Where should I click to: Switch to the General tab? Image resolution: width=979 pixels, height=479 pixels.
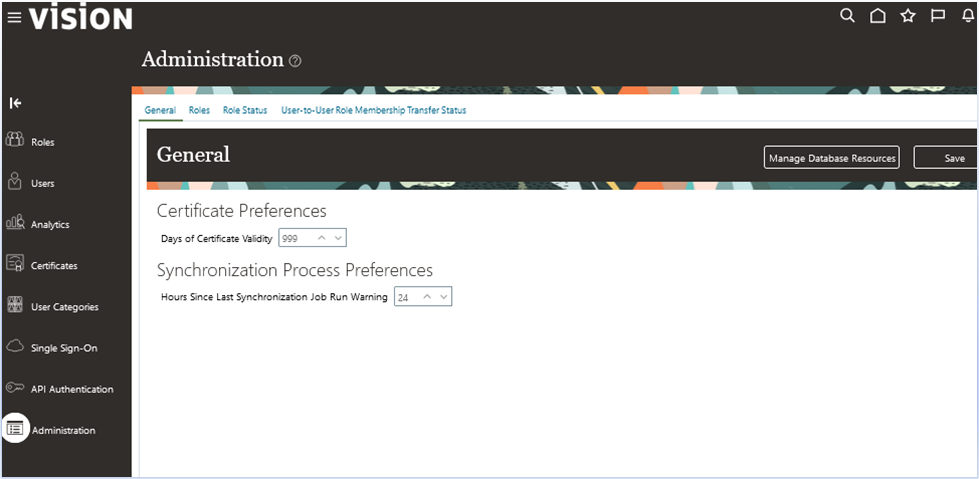click(x=160, y=110)
